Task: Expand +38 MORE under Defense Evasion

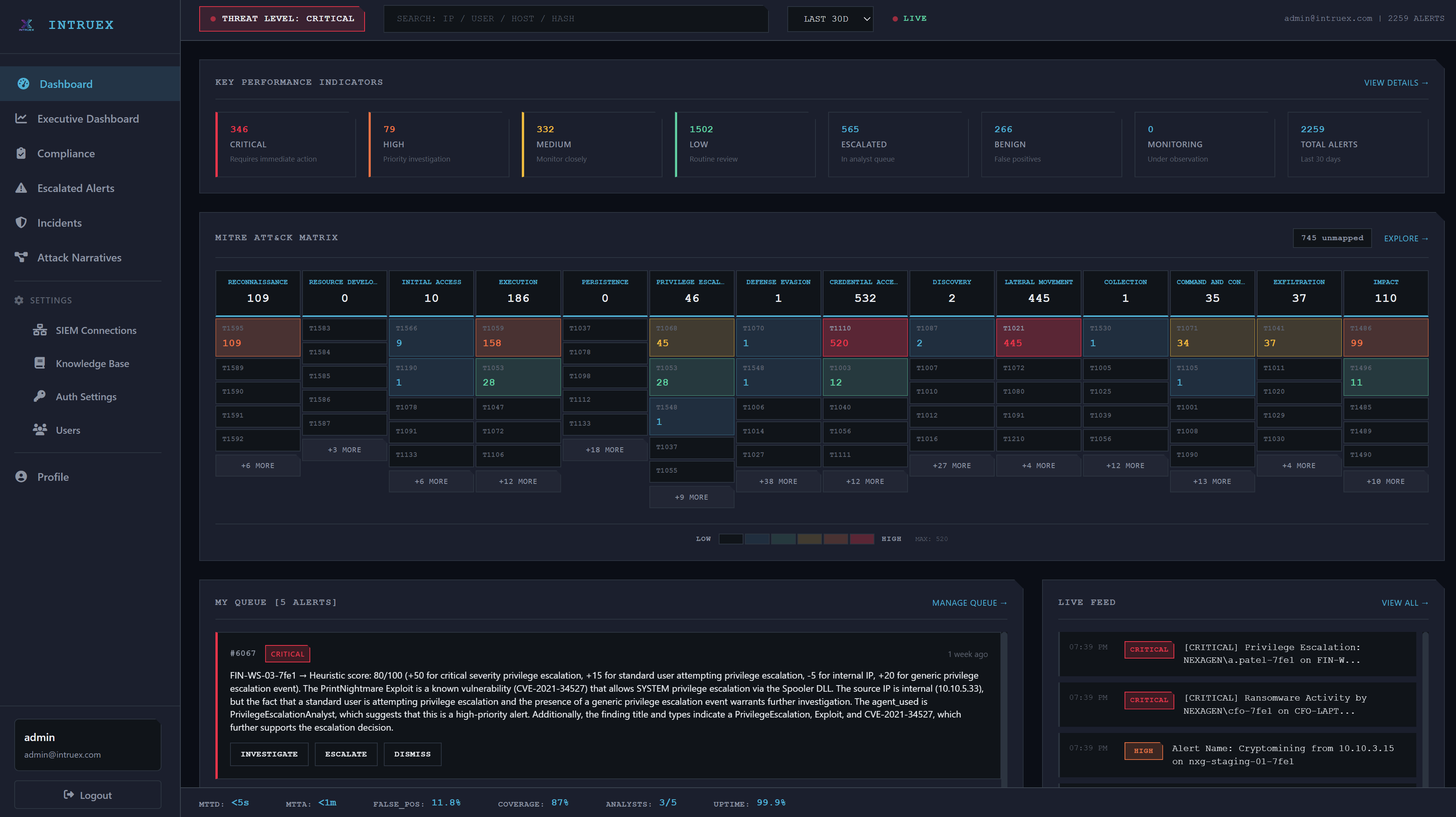Action: tap(778, 481)
